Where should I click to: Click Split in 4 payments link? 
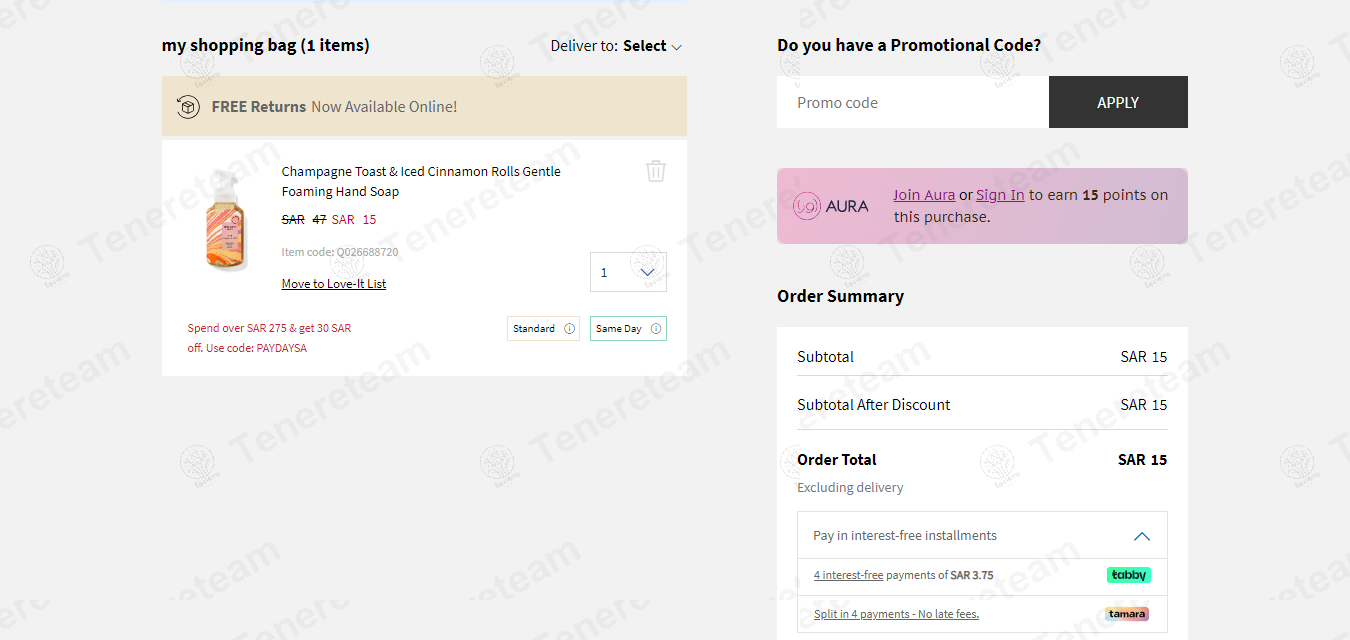(x=896, y=614)
